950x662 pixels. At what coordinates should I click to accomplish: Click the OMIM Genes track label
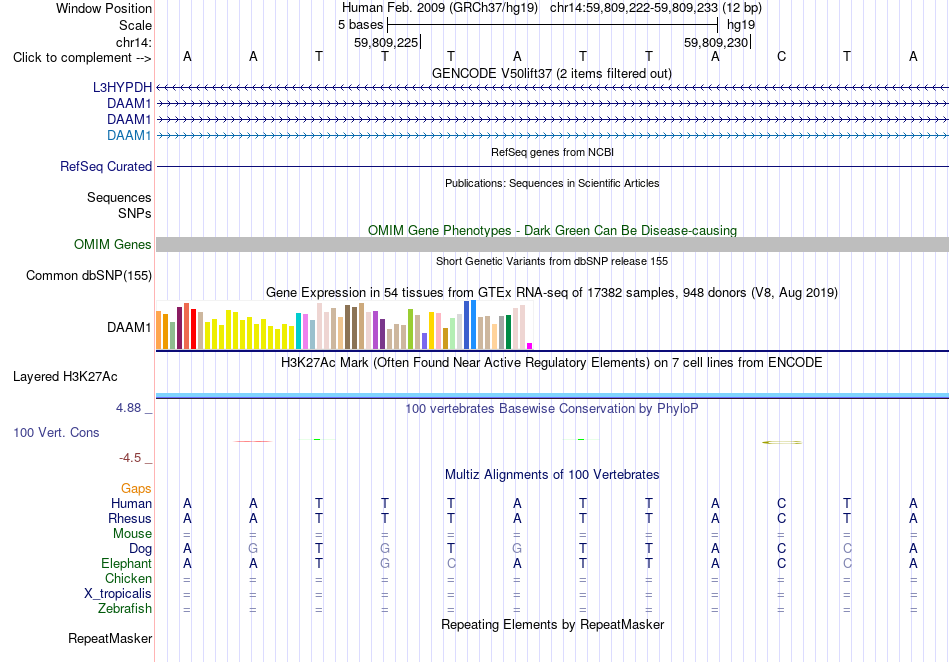[113, 244]
